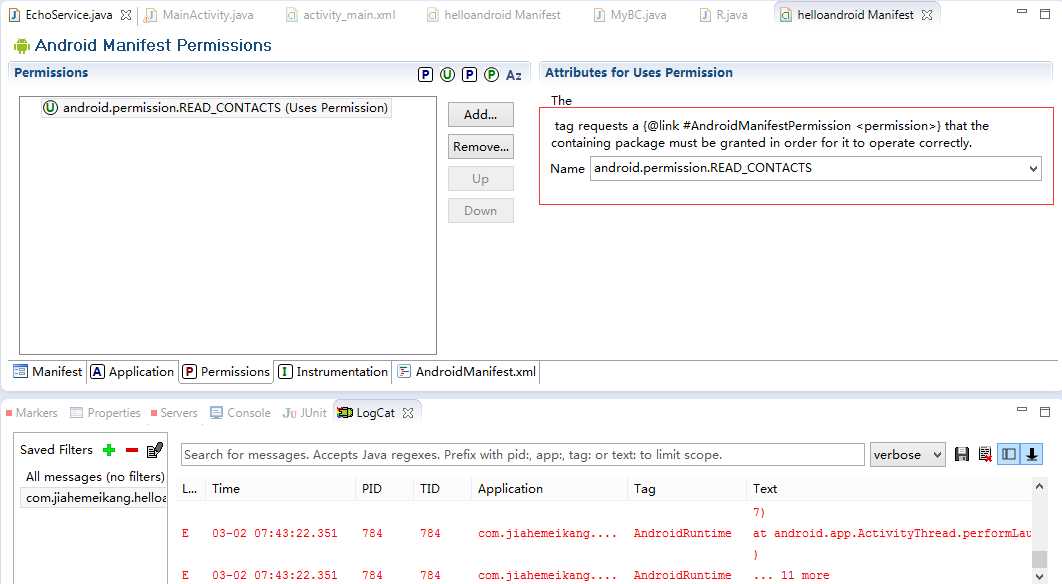Open the Application editor page tab
Image resolution: width=1062 pixels, height=584 pixels.
click(133, 372)
